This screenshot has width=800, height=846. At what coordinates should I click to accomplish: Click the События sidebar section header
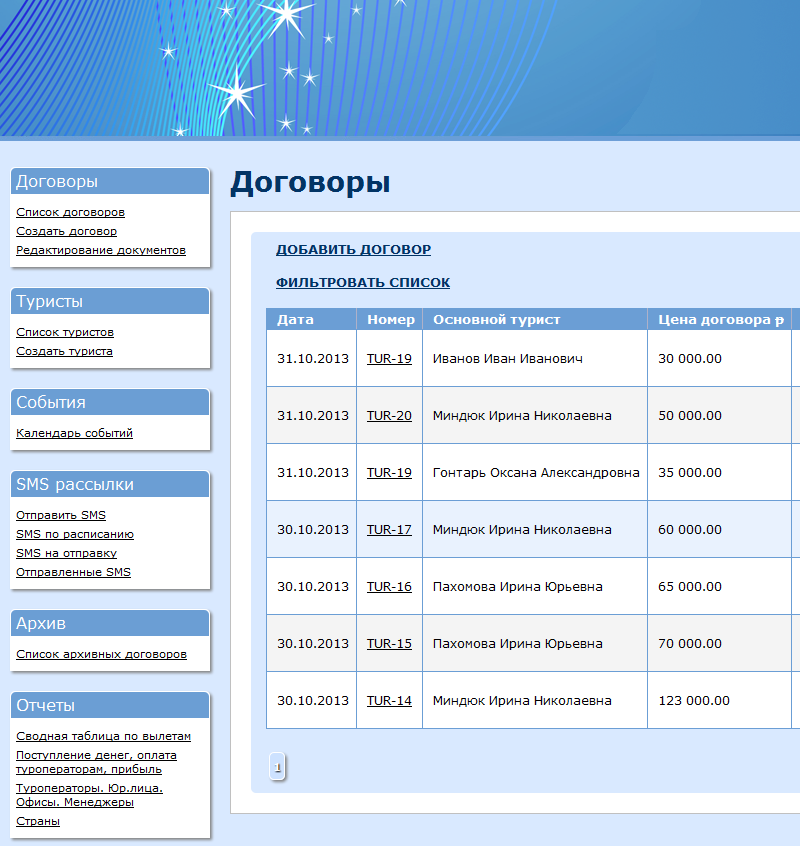(x=110, y=402)
